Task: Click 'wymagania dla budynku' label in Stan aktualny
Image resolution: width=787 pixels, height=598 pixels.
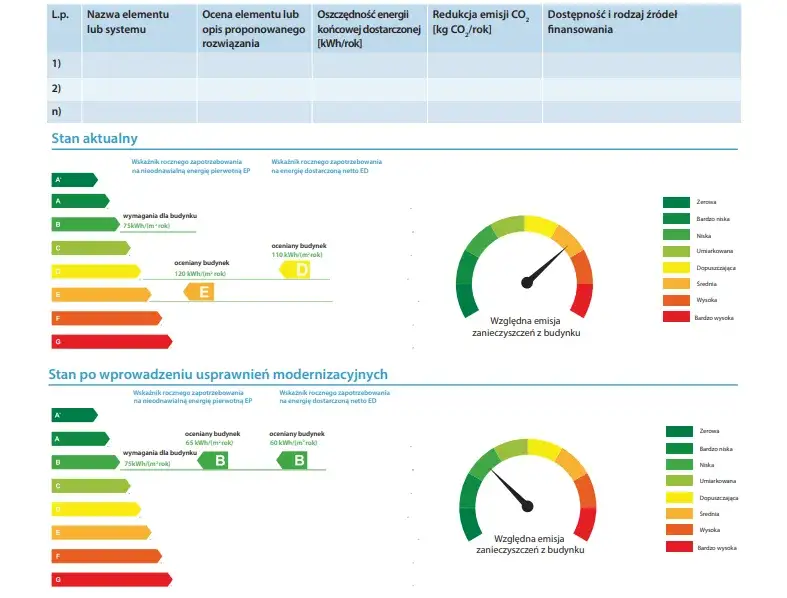Action: coord(159,216)
